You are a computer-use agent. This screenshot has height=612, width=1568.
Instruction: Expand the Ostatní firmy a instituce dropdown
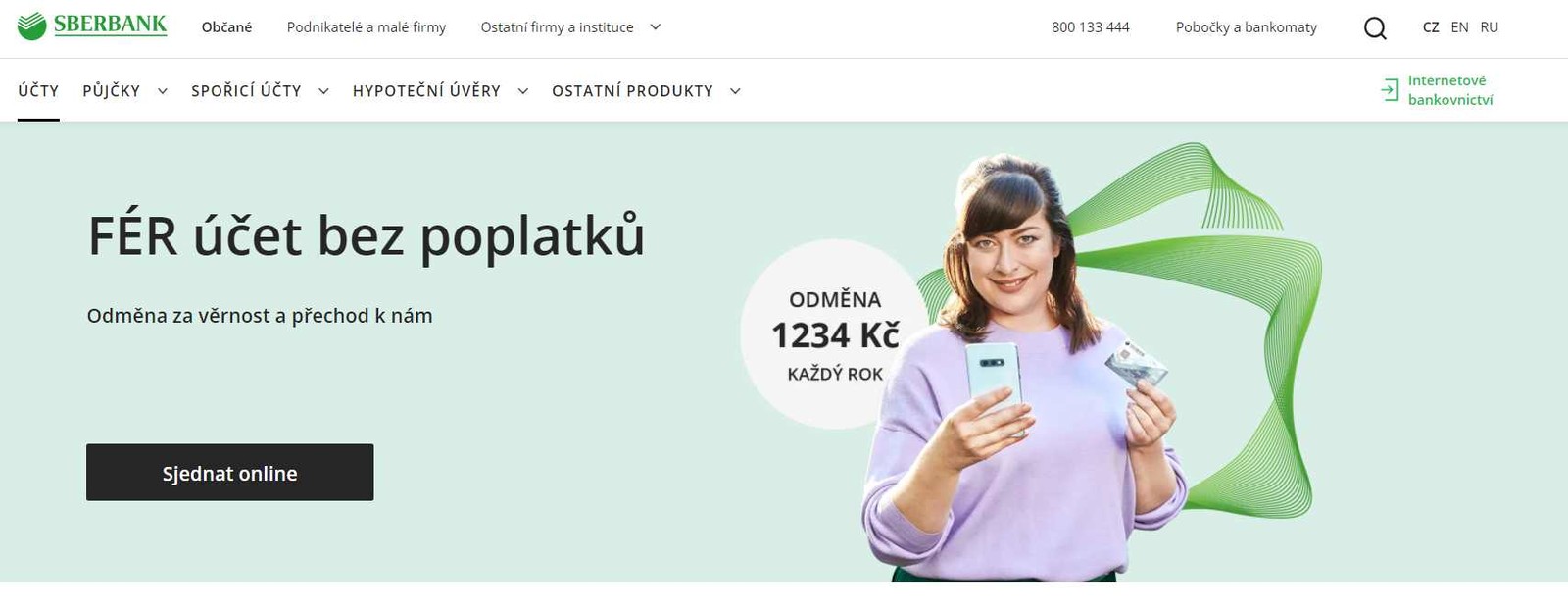click(656, 27)
